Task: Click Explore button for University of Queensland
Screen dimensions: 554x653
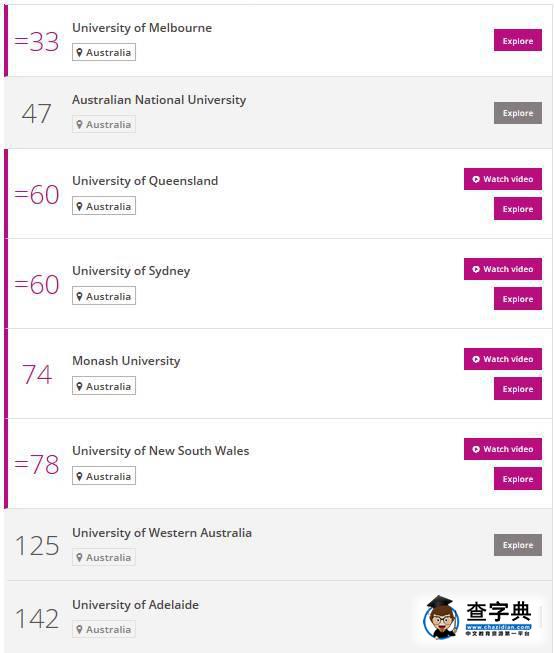Action: coord(518,209)
